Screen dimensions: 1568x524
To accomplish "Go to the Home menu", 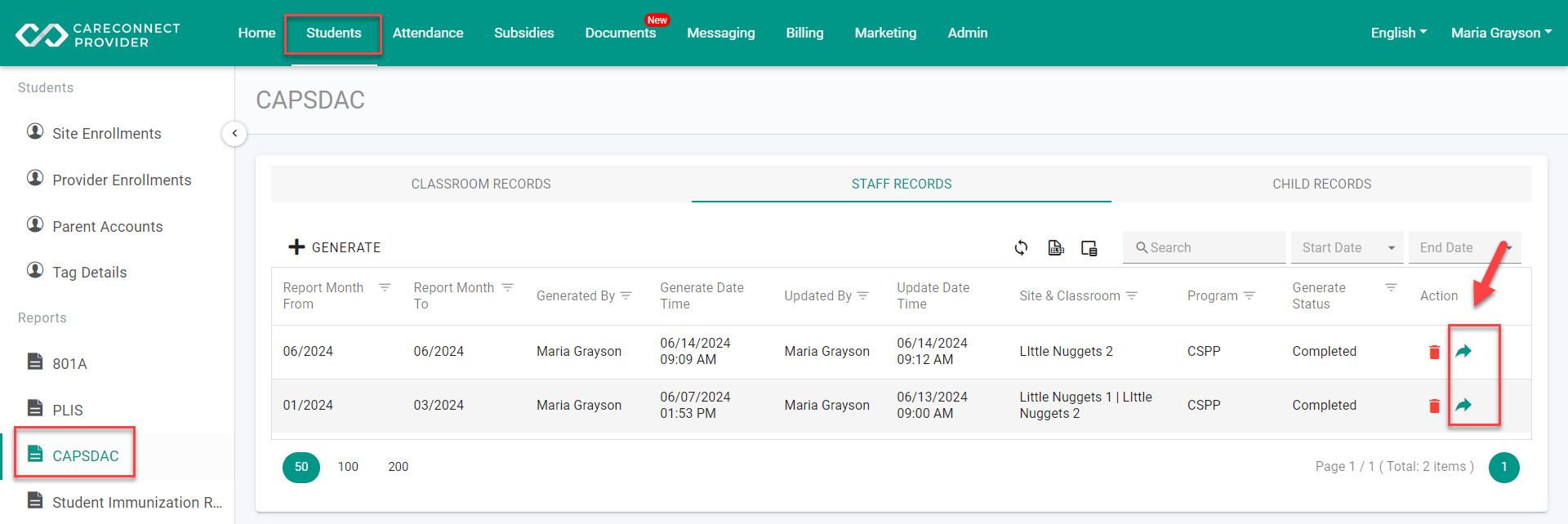I will (x=257, y=33).
